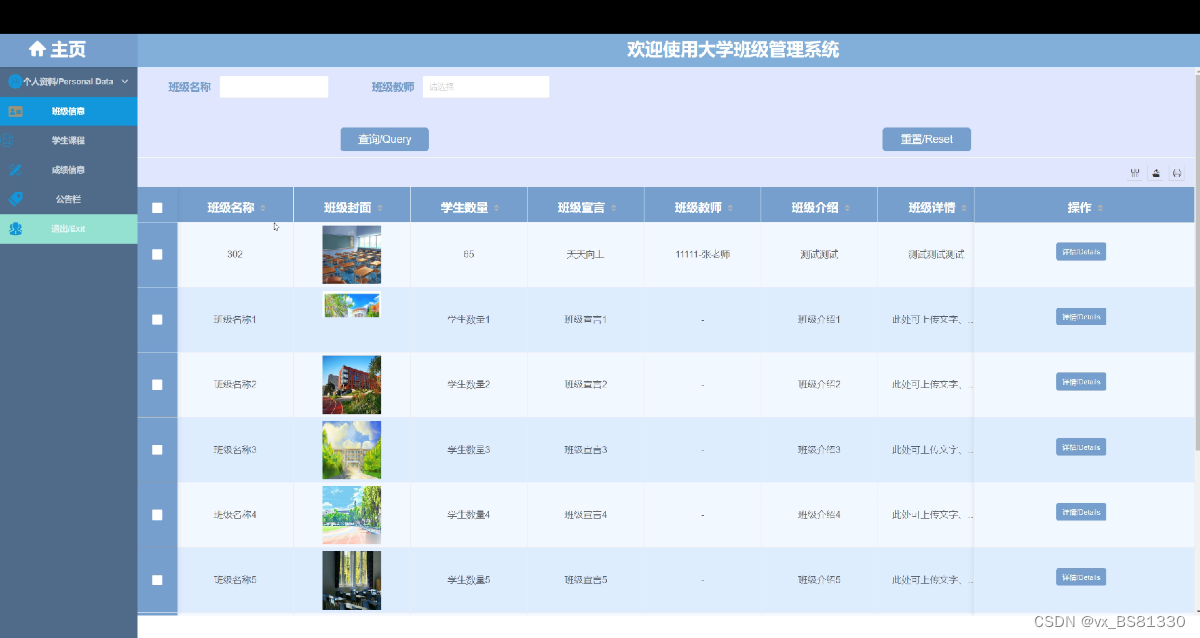Click the home icon beside 主页
This screenshot has height=638, width=1200.
tap(37, 49)
